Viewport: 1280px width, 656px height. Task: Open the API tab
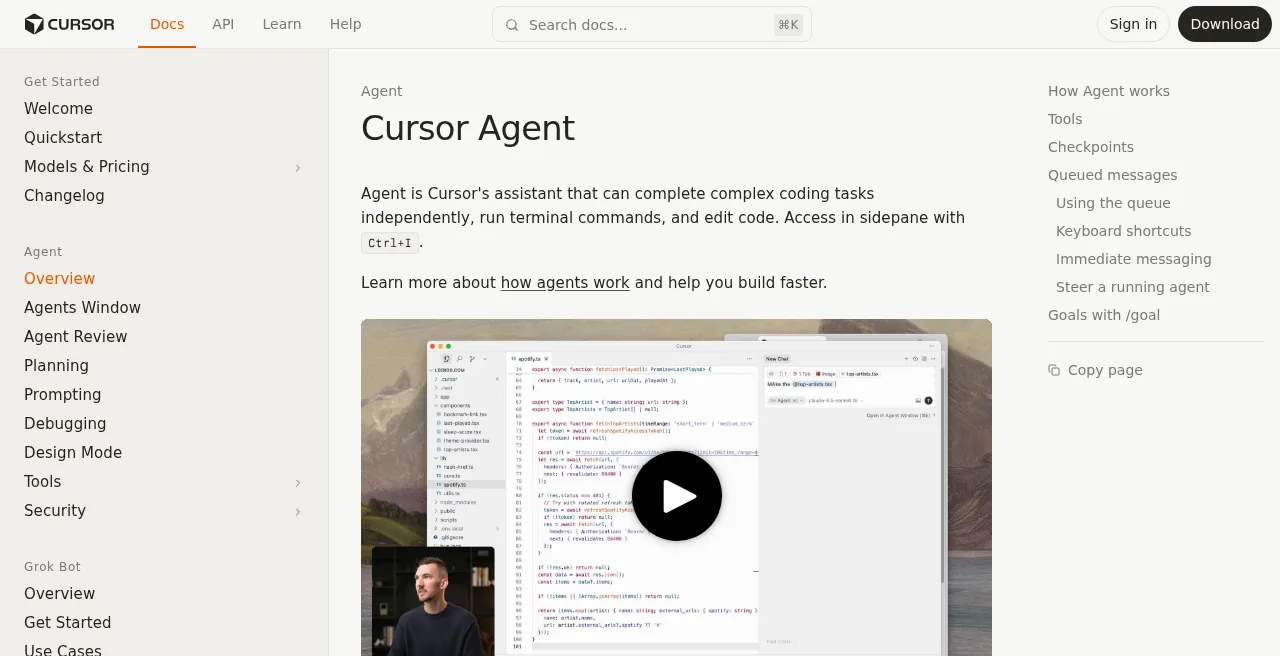click(223, 24)
